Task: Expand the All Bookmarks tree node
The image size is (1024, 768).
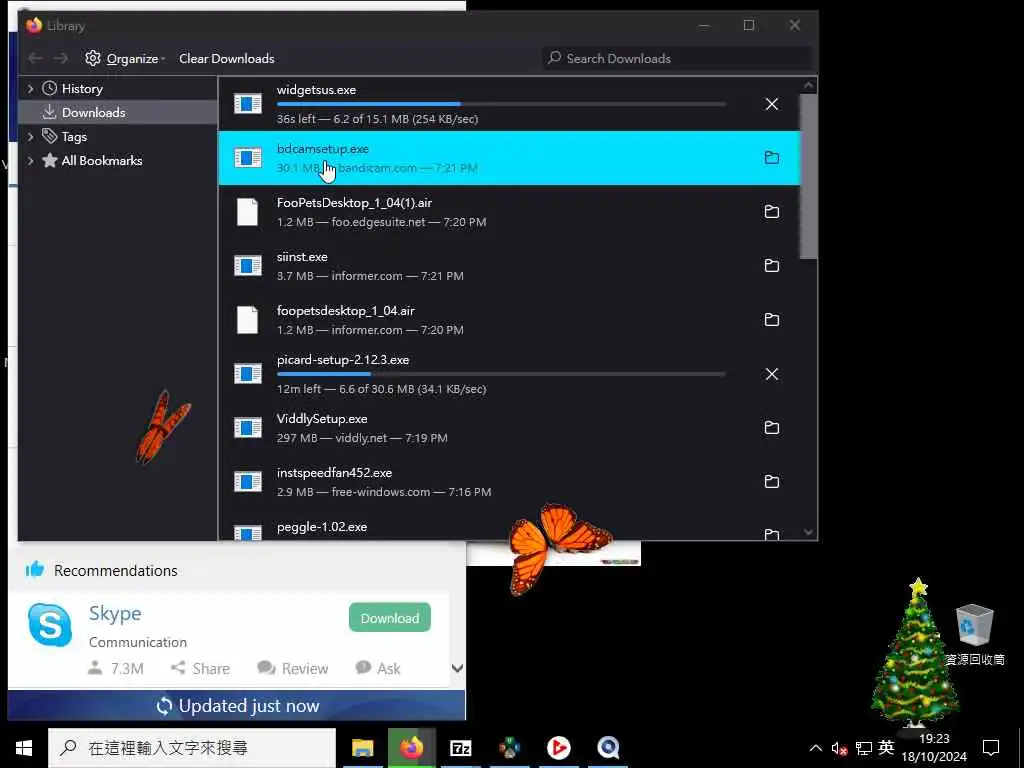Action: [x=30, y=161]
